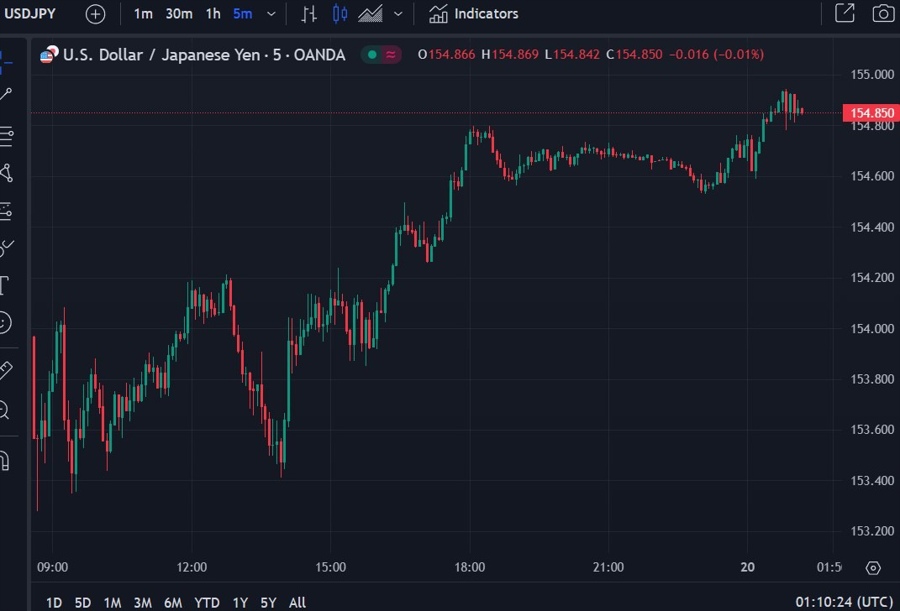Open the emoji icons tool

coord(5,322)
